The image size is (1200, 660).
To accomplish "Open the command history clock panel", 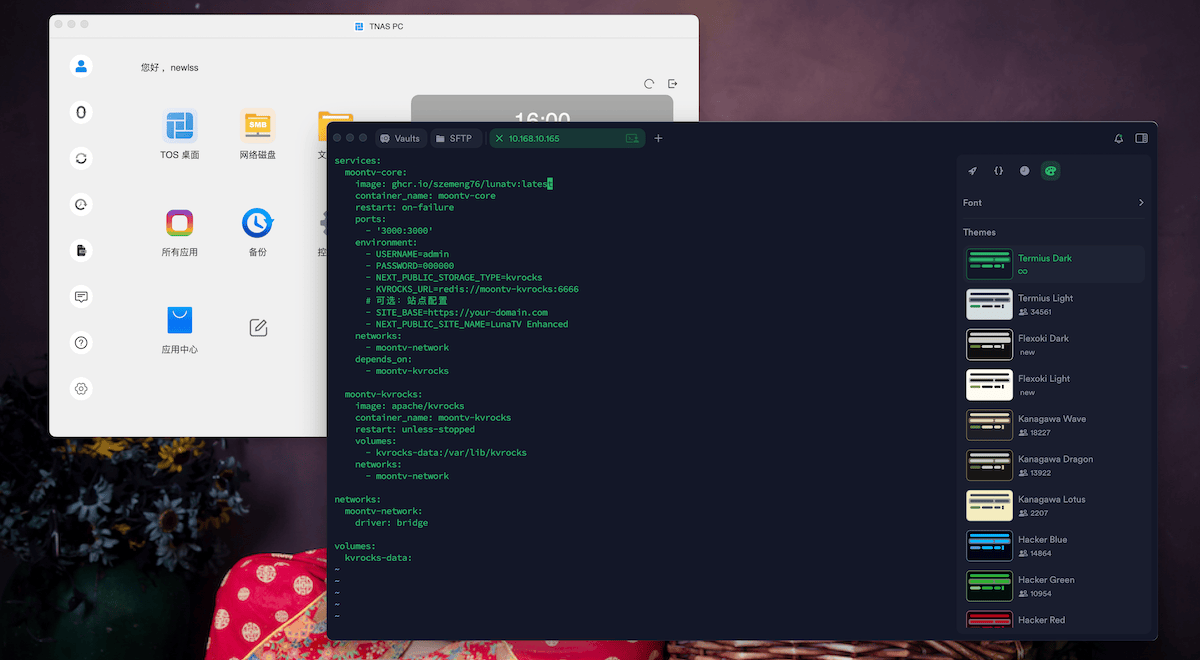I will coord(1024,171).
